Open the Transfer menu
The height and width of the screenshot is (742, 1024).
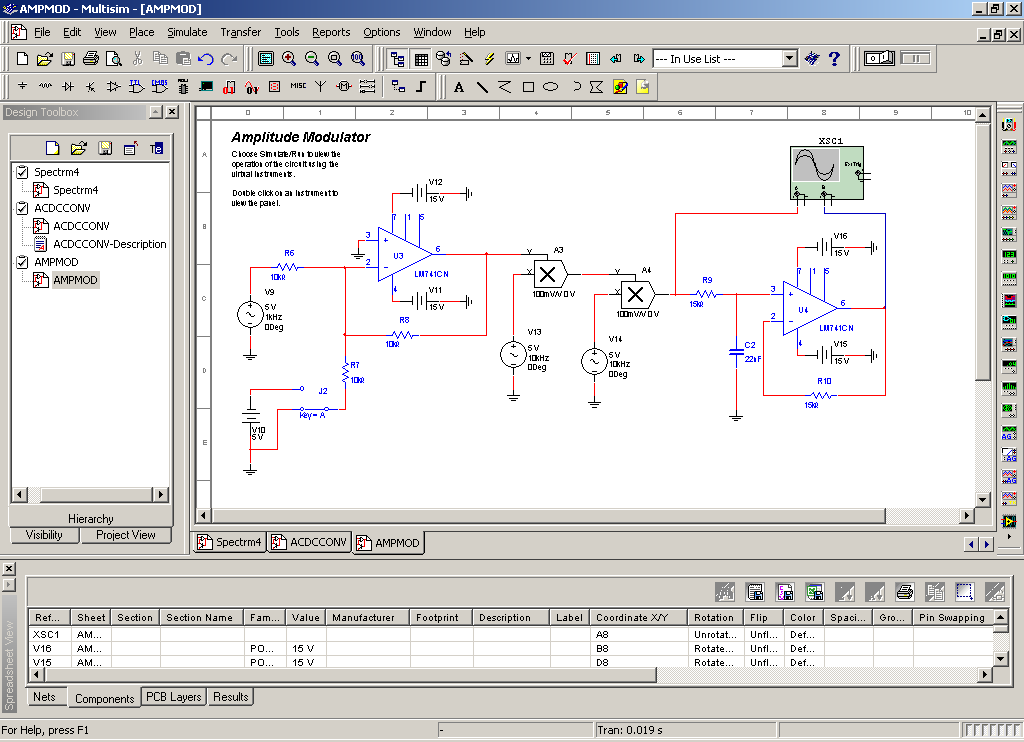(x=240, y=32)
